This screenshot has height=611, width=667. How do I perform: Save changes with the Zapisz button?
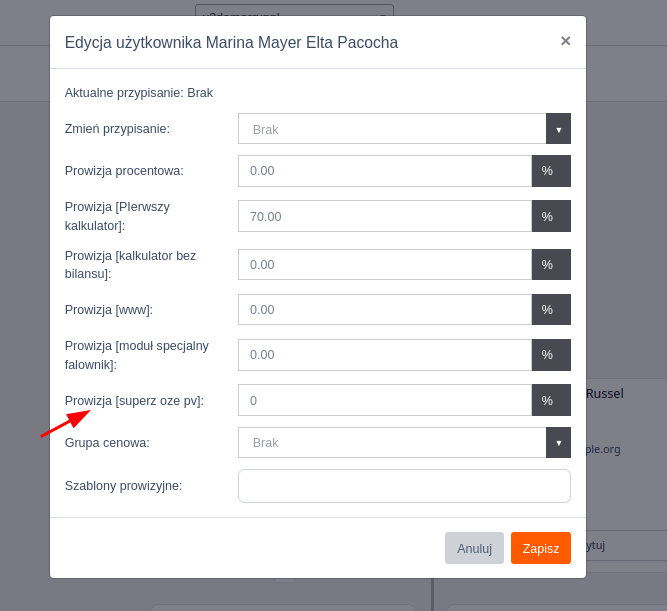pyautogui.click(x=541, y=548)
